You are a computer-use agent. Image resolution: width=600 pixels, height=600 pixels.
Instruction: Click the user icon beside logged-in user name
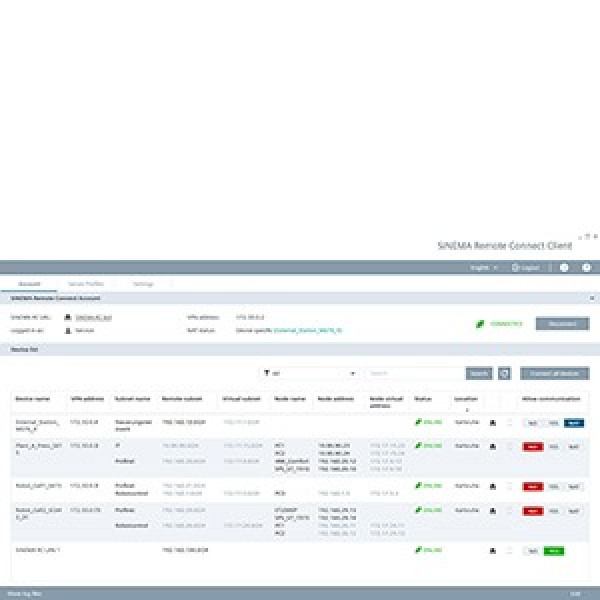click(68, 330)
